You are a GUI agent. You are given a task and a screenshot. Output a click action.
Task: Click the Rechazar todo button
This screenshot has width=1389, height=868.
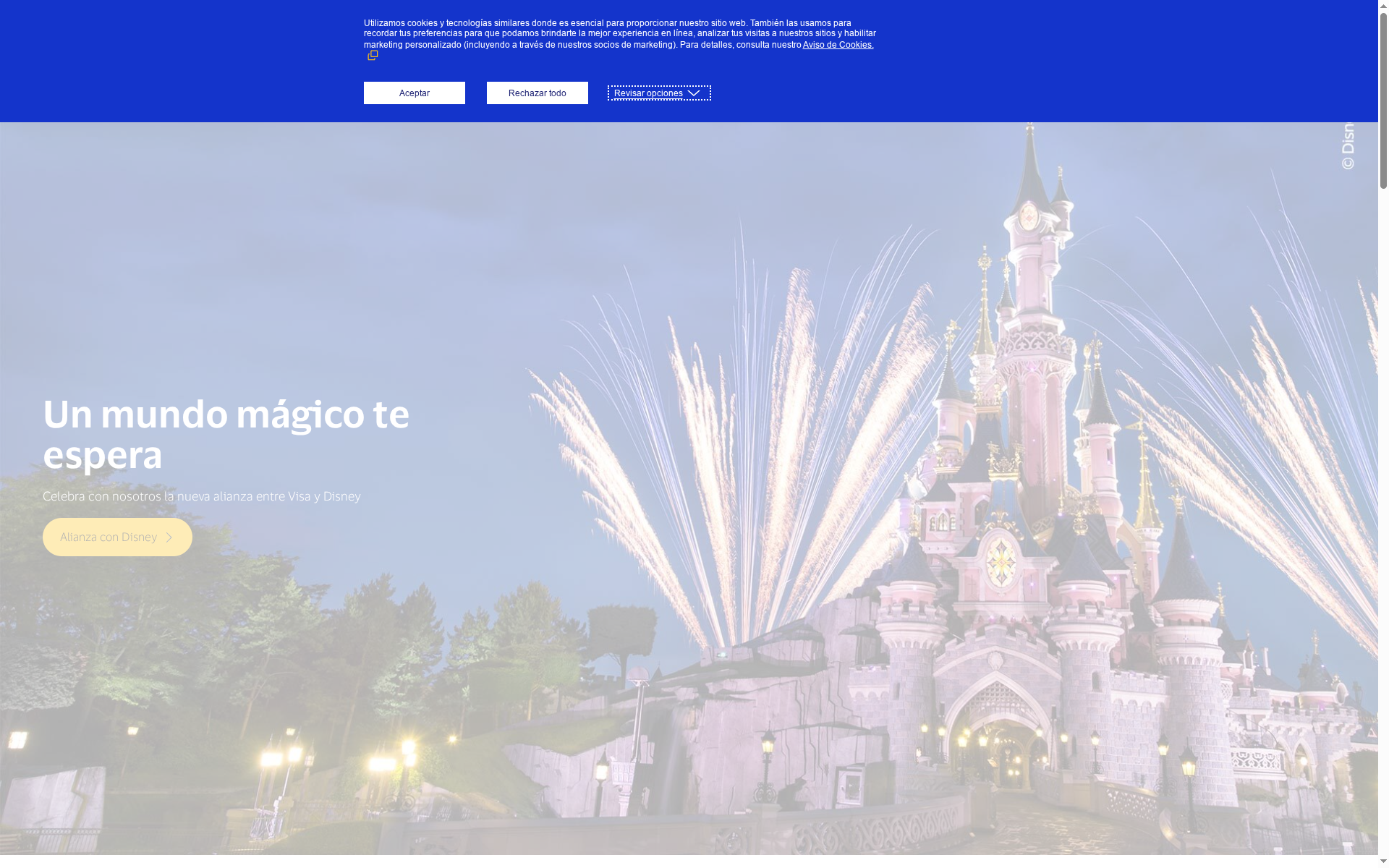click(x=537, y=93)
